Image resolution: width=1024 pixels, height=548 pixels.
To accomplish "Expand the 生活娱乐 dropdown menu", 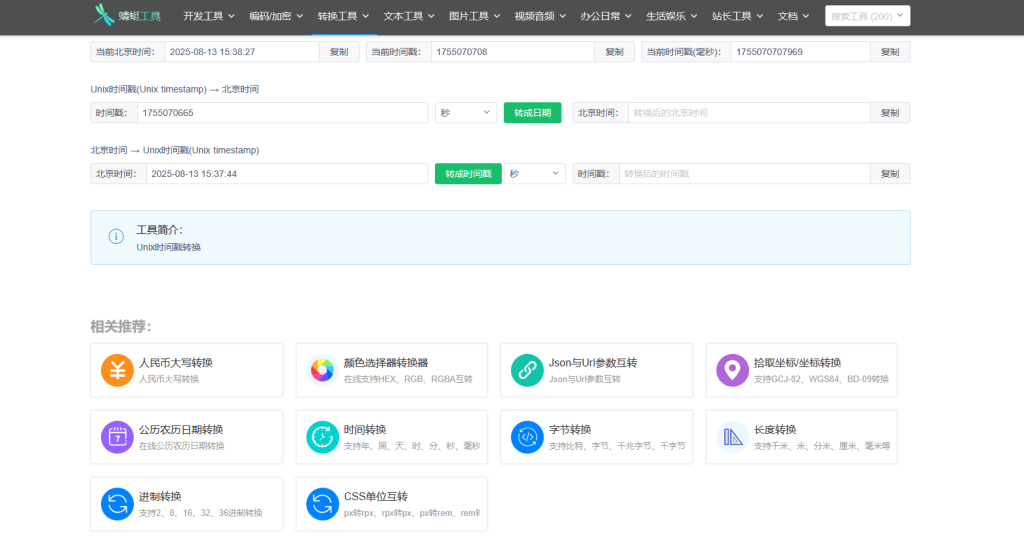I will pyautogui.click(x=672, y=16).
